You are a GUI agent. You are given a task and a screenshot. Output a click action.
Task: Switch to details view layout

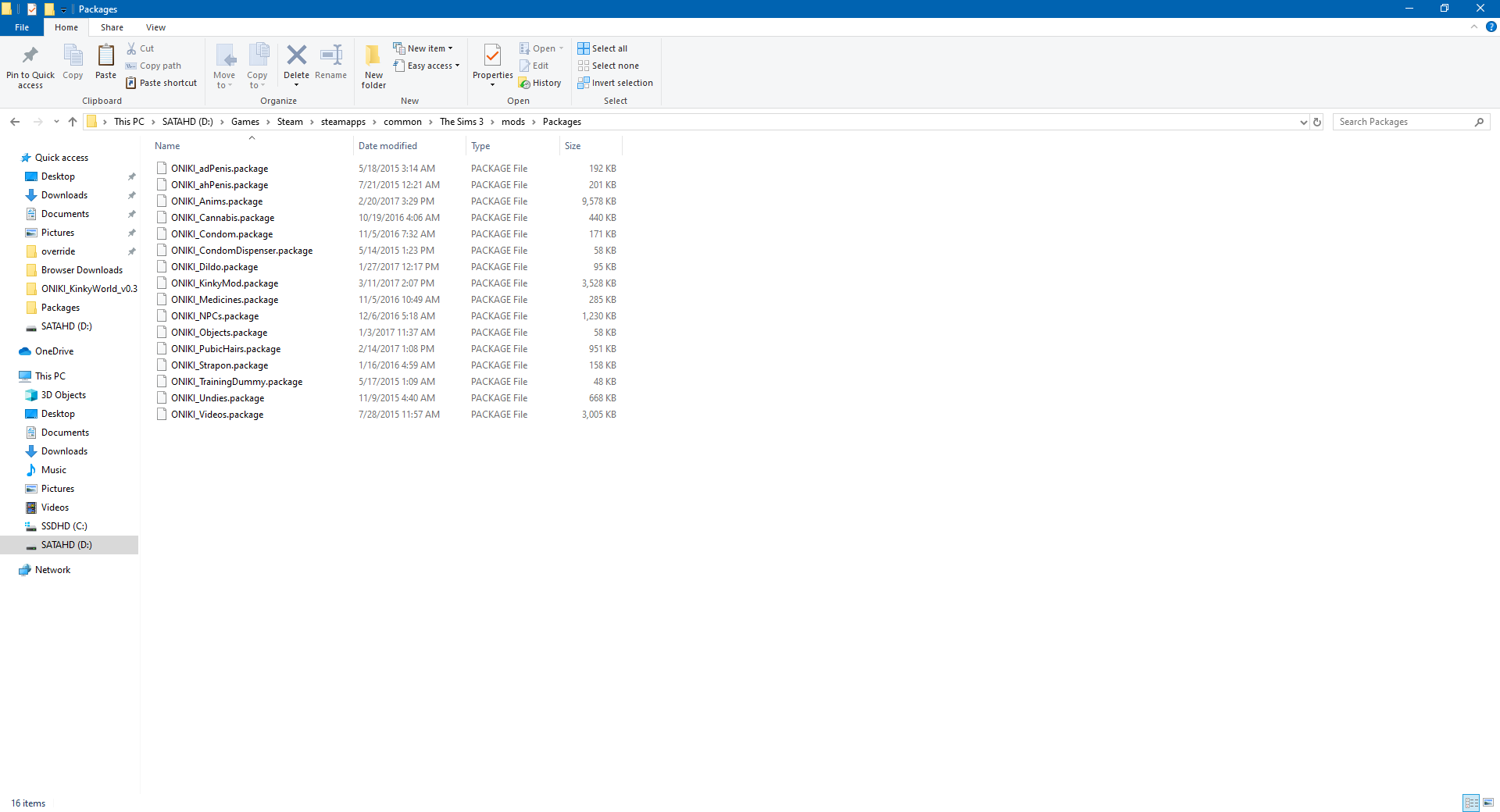pos(1471,803)
